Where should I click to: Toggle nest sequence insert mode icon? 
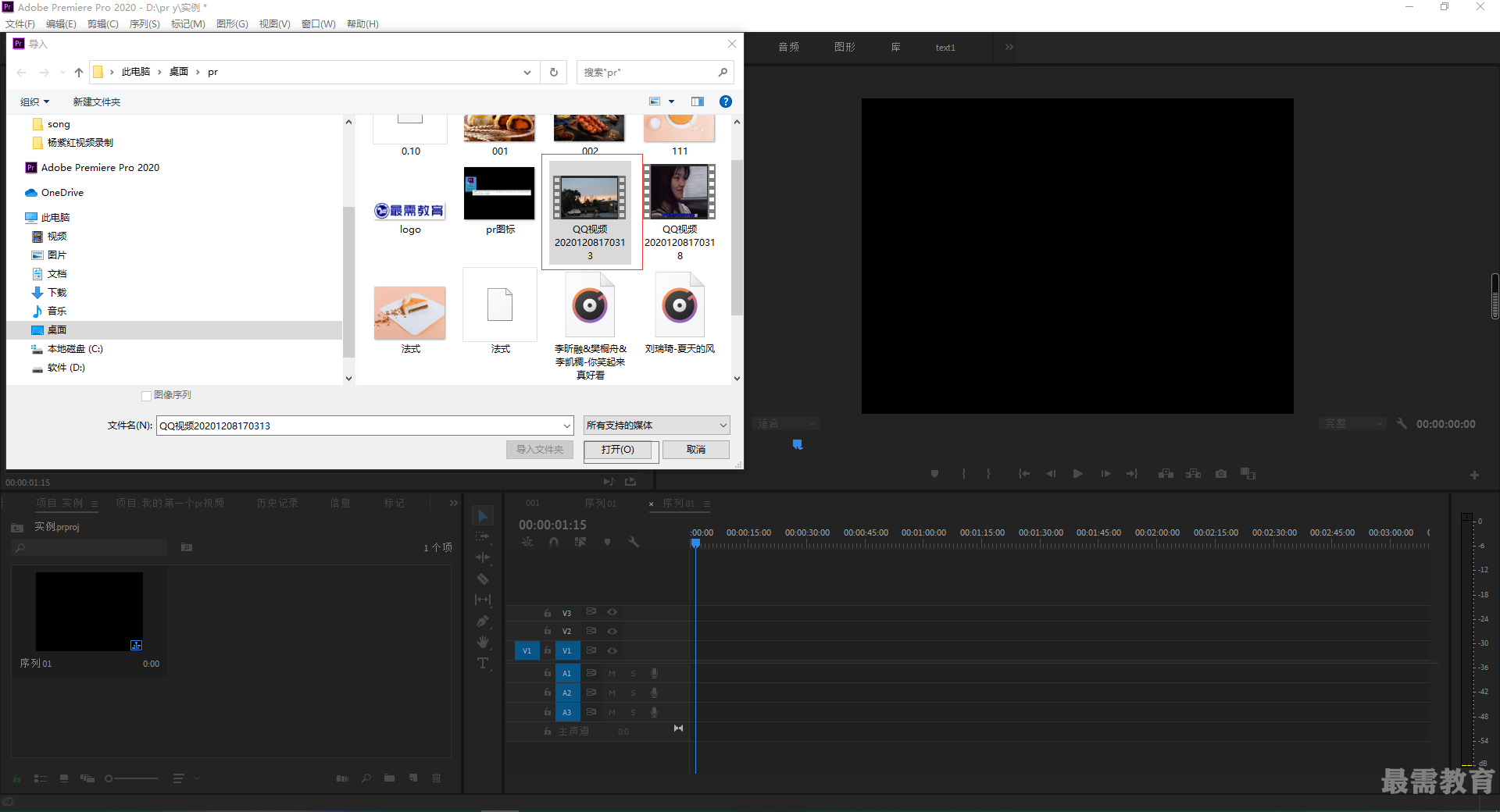point(527,542)
